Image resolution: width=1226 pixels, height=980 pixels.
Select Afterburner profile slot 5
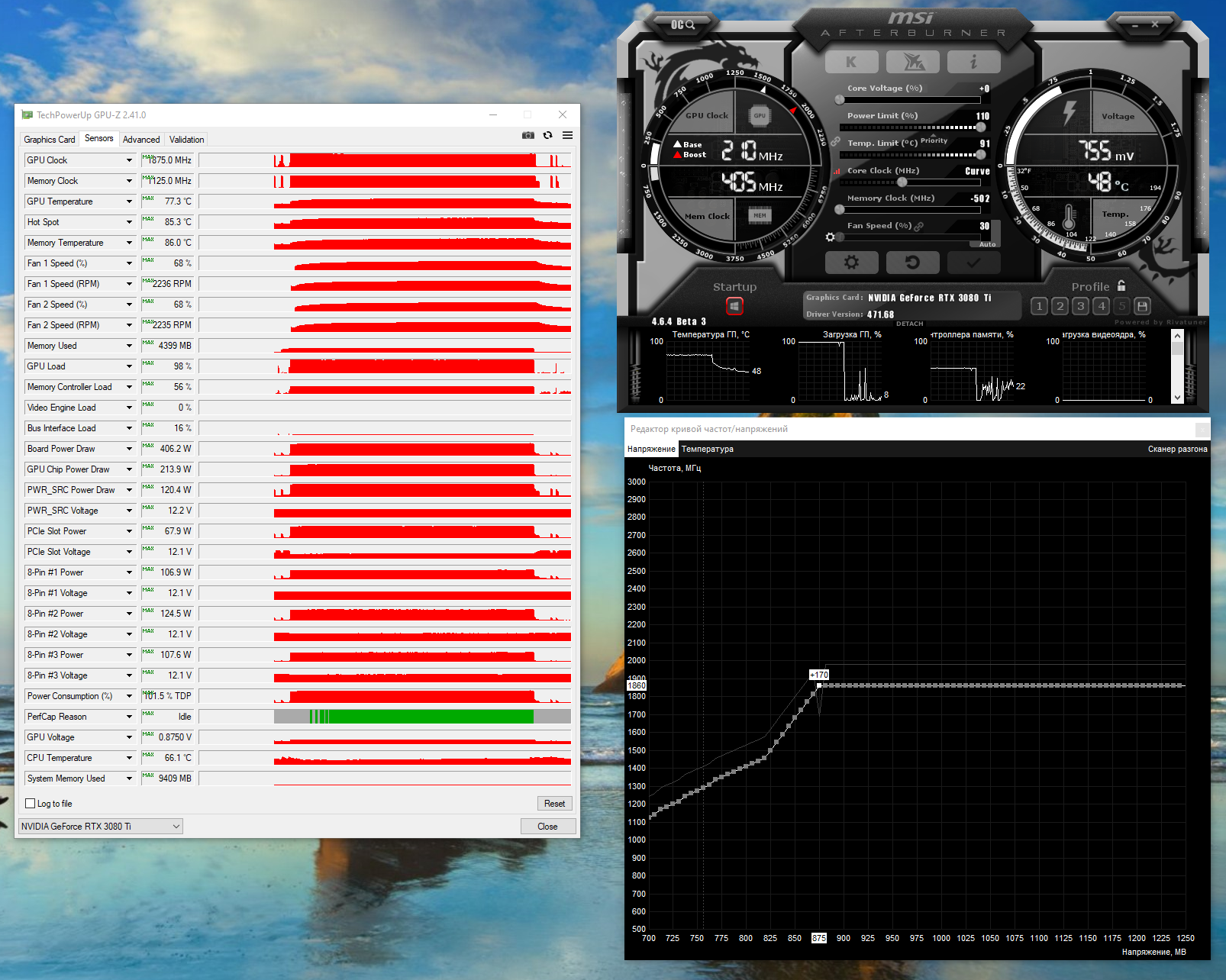tap(1121, 306)
